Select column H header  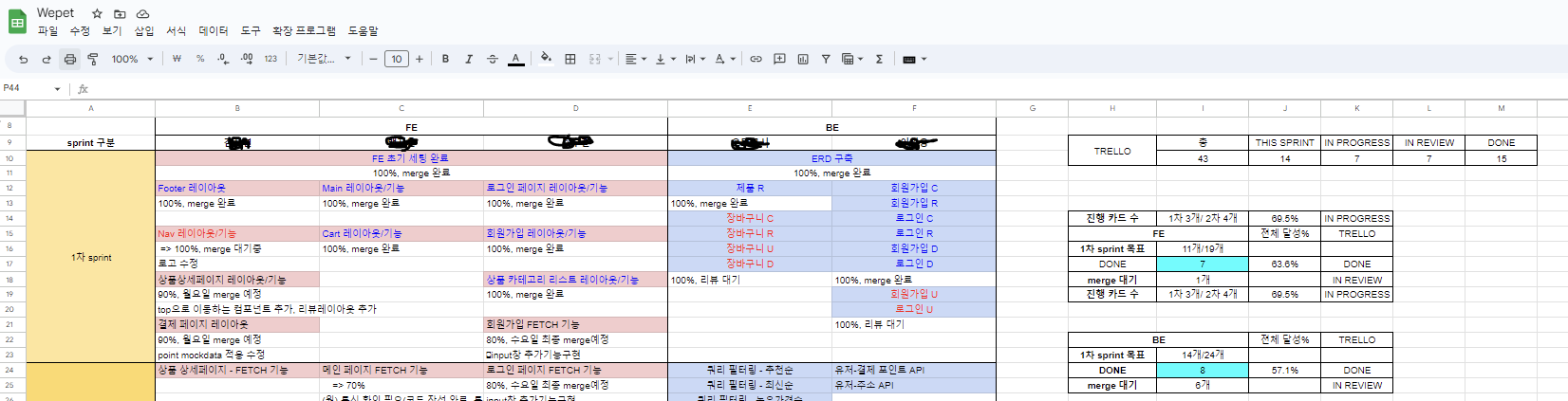(1112, 108)
